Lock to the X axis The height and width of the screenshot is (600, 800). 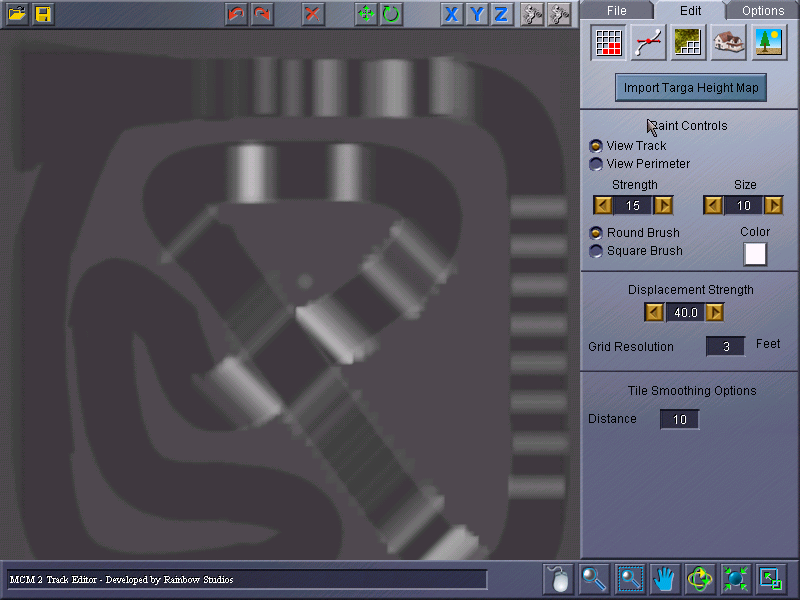[x=451, y=14]
